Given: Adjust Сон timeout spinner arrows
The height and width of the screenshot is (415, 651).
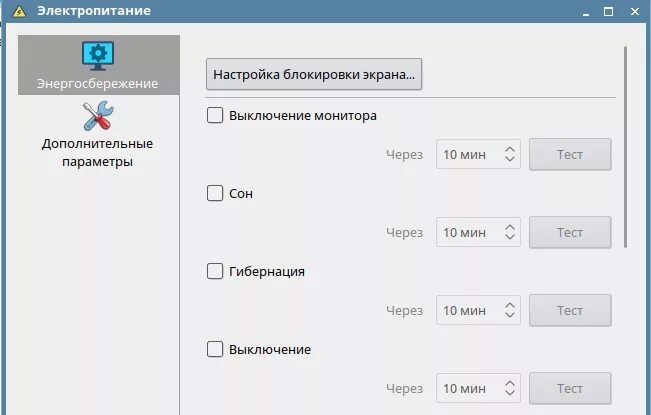Looking at the screenshot, I should pyautogui.click(x=510, y=233).
